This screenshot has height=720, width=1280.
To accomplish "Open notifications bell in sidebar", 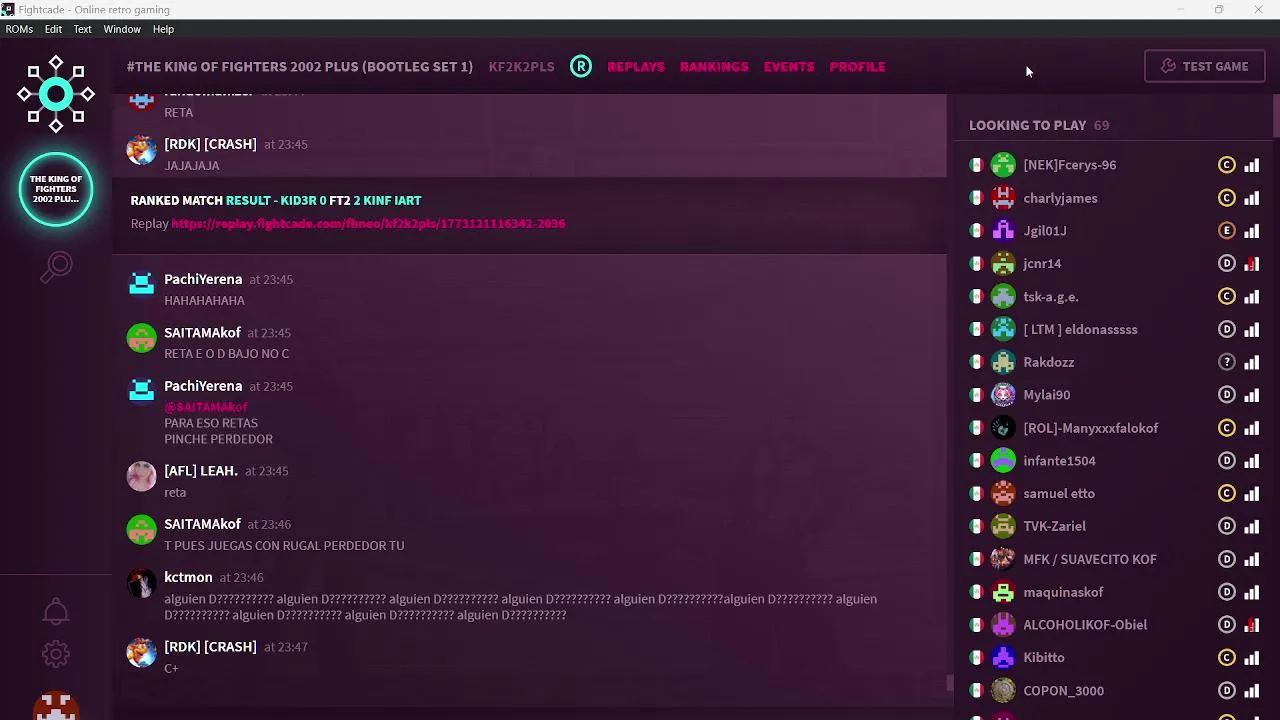I will pyautogui.click(x=56, y=612).
